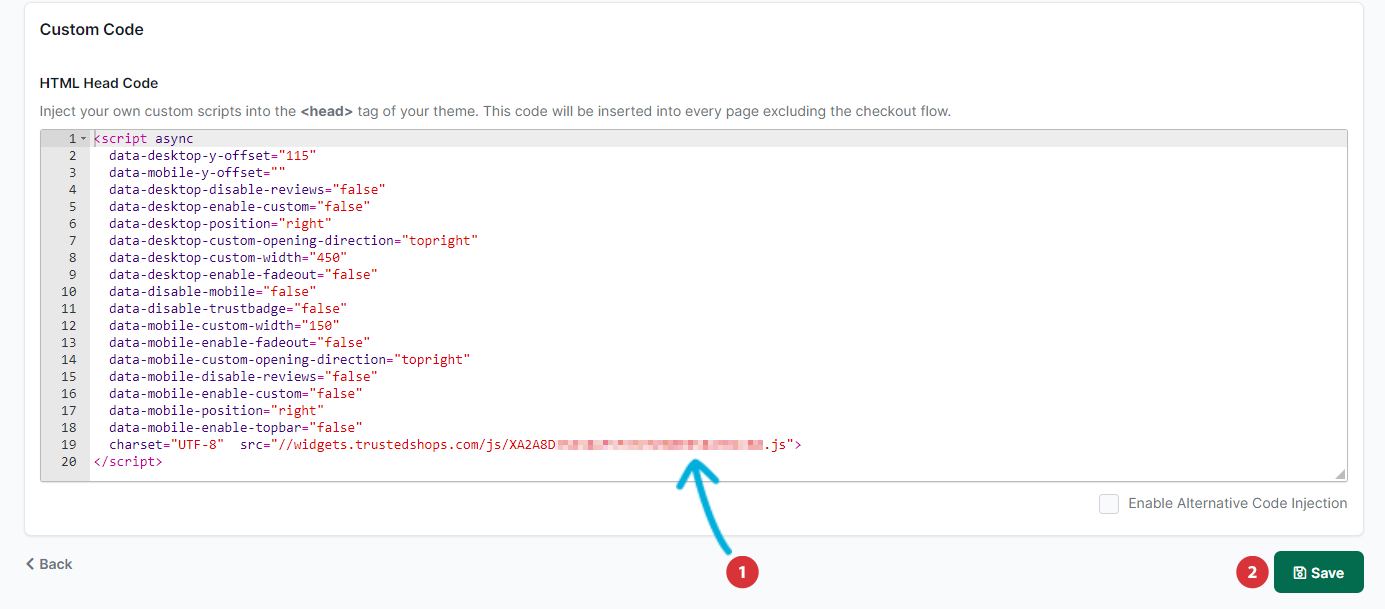The height and width of the screenshot is (609, 1385).
Task: Click the widgets.trustedshops.com src URL line
Action: pyautogui.click(x=455, y=444)
